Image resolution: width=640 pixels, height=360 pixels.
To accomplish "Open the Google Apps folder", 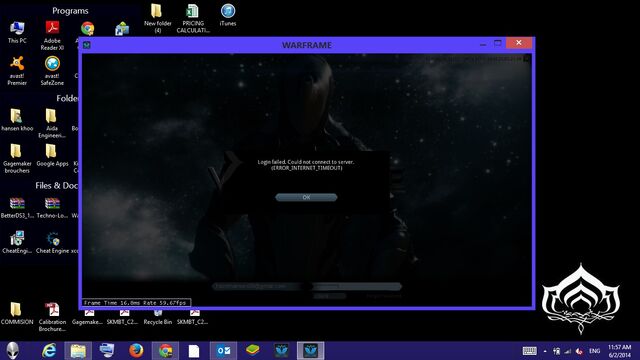I will [52, 155].
